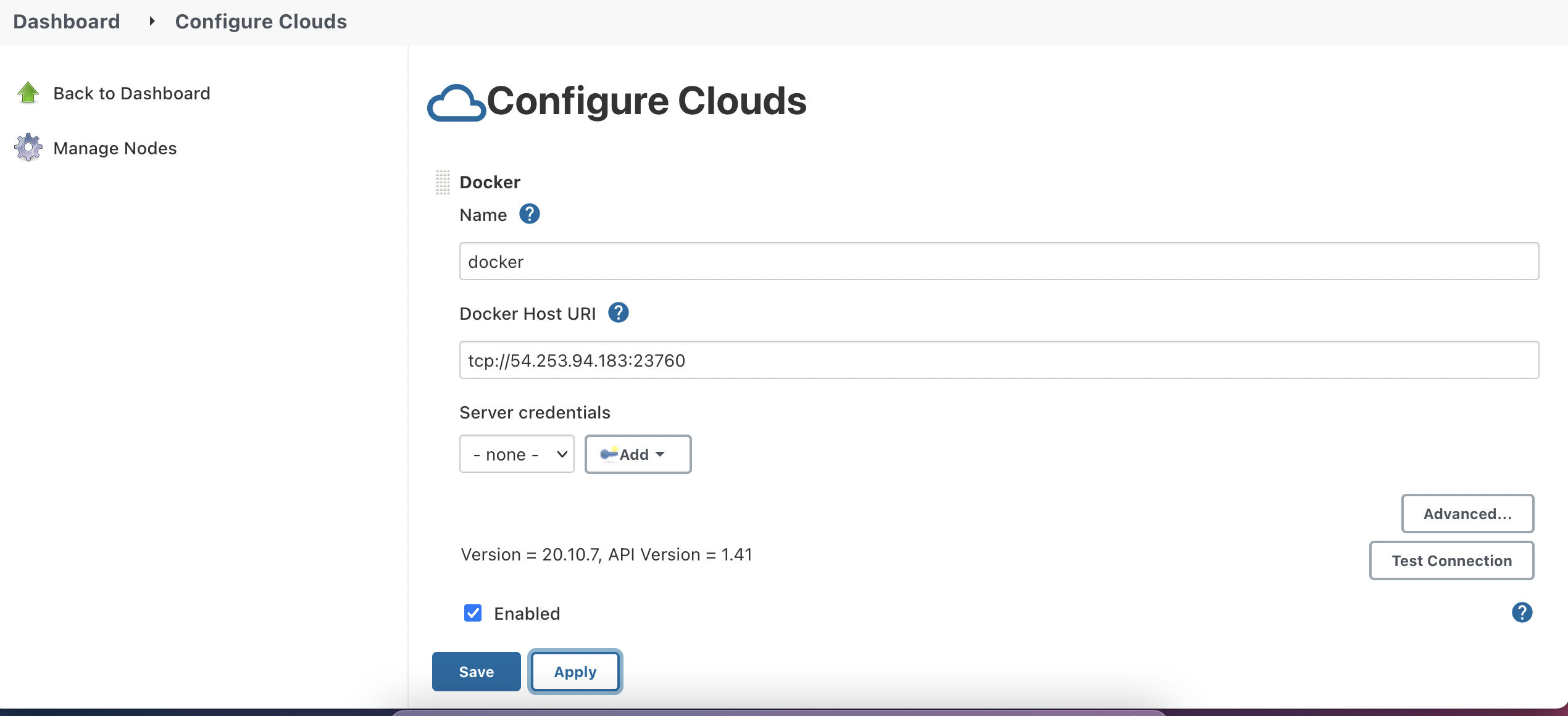Click the Apply button

(x=575, y=672)
